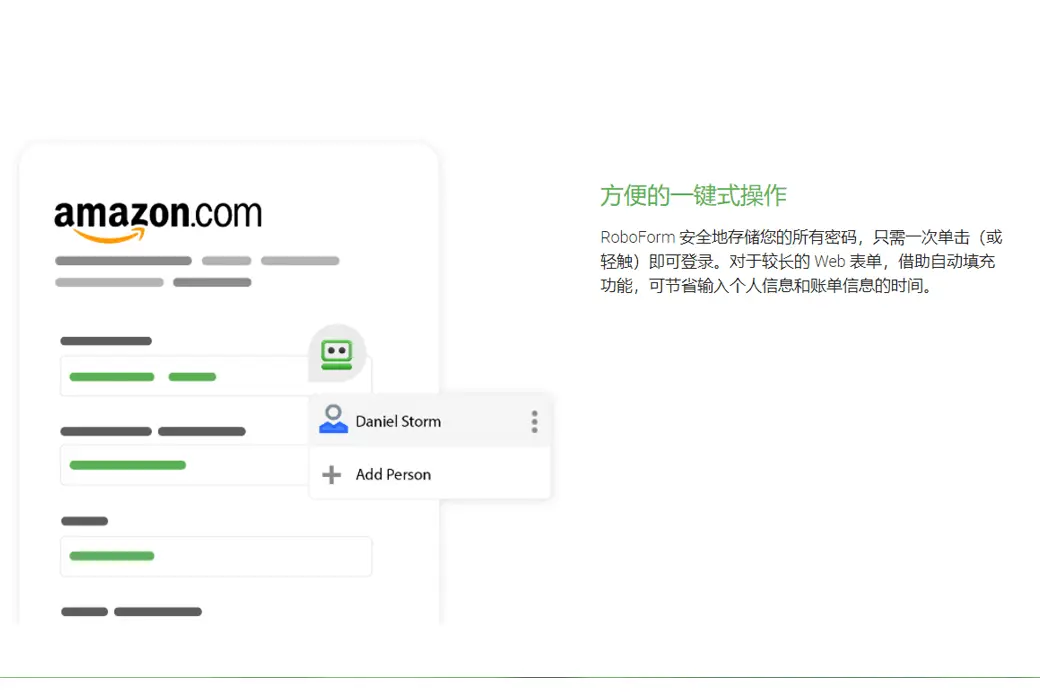This screenshot has width=1040, height=700.
Task: Choose Add Person in the dropdown
Action: [430, 474]
